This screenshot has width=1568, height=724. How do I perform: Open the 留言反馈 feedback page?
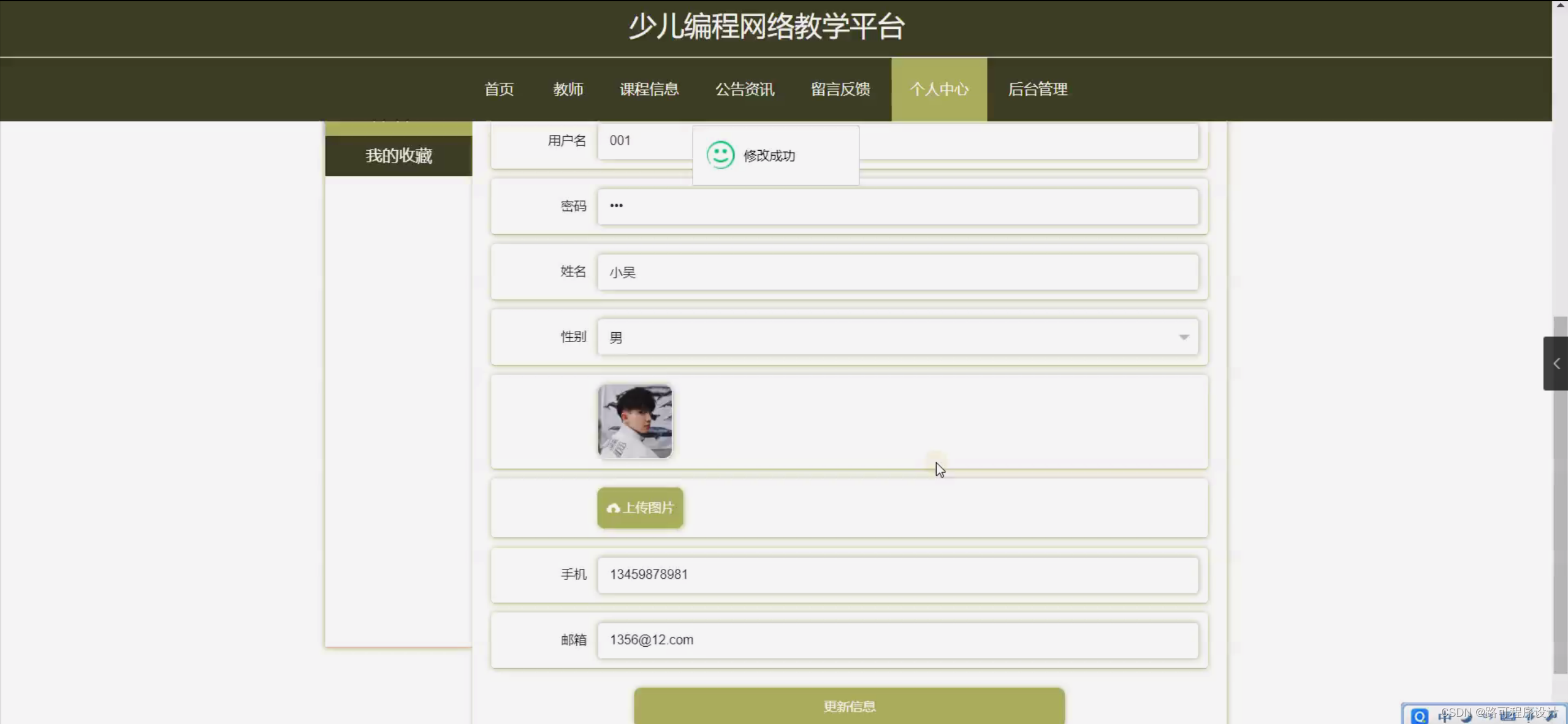pos(840,90)
